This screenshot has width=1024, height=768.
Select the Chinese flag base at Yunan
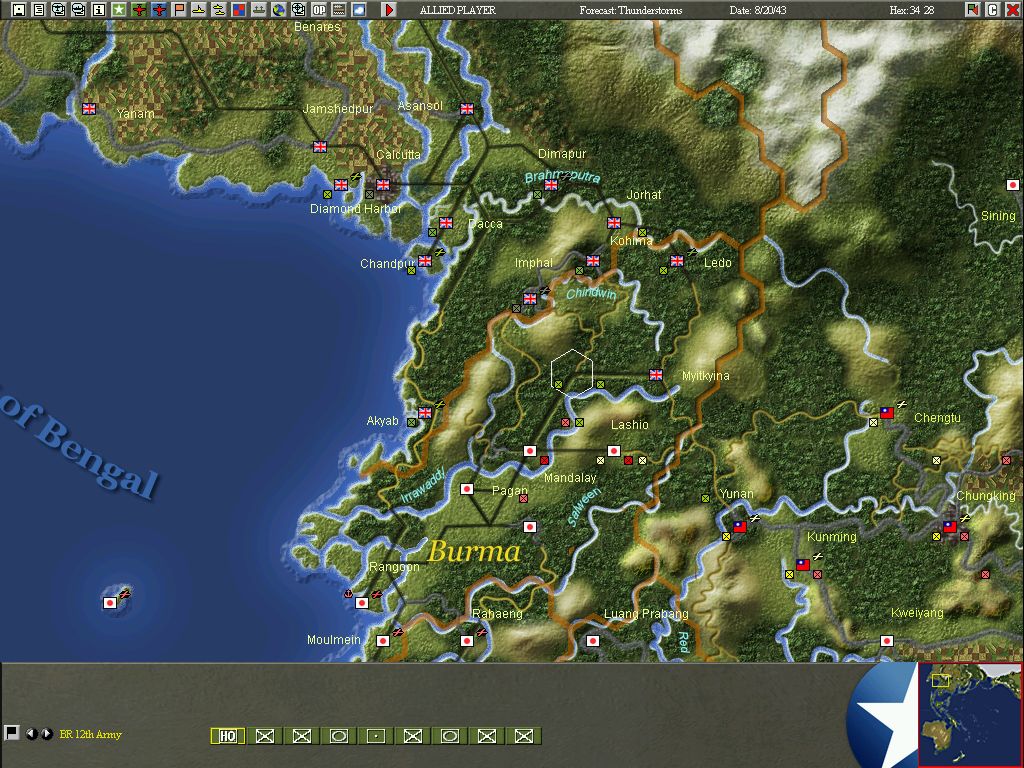(x=739, y=526)
